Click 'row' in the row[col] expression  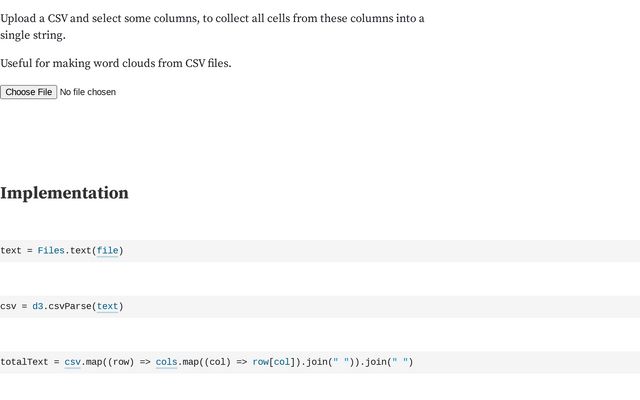(260, 362)
